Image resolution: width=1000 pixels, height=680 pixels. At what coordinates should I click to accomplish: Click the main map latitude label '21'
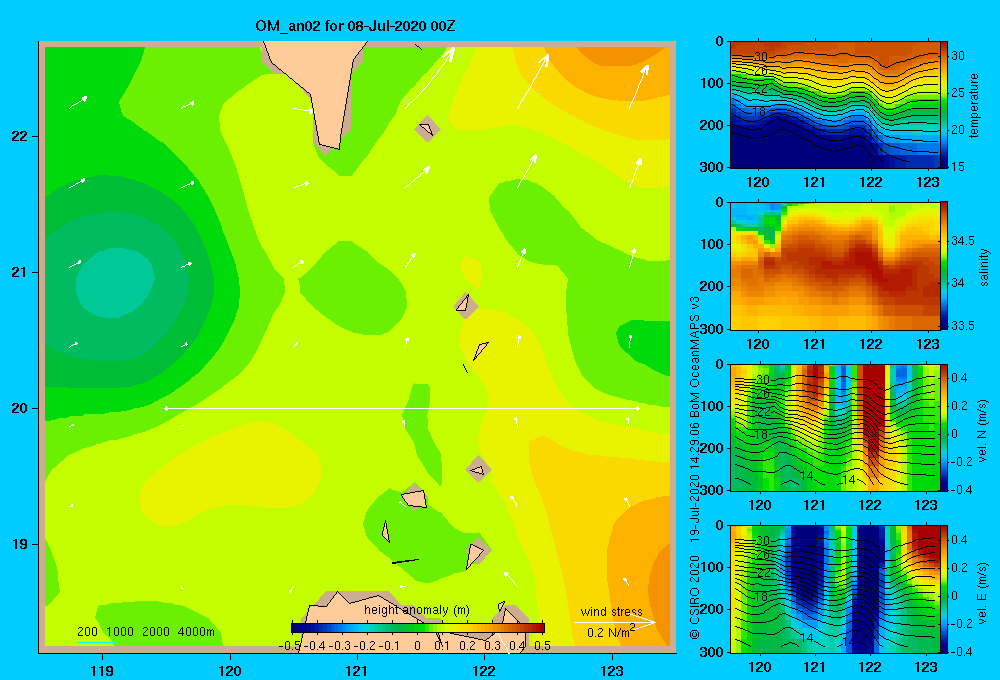[20, 272]
